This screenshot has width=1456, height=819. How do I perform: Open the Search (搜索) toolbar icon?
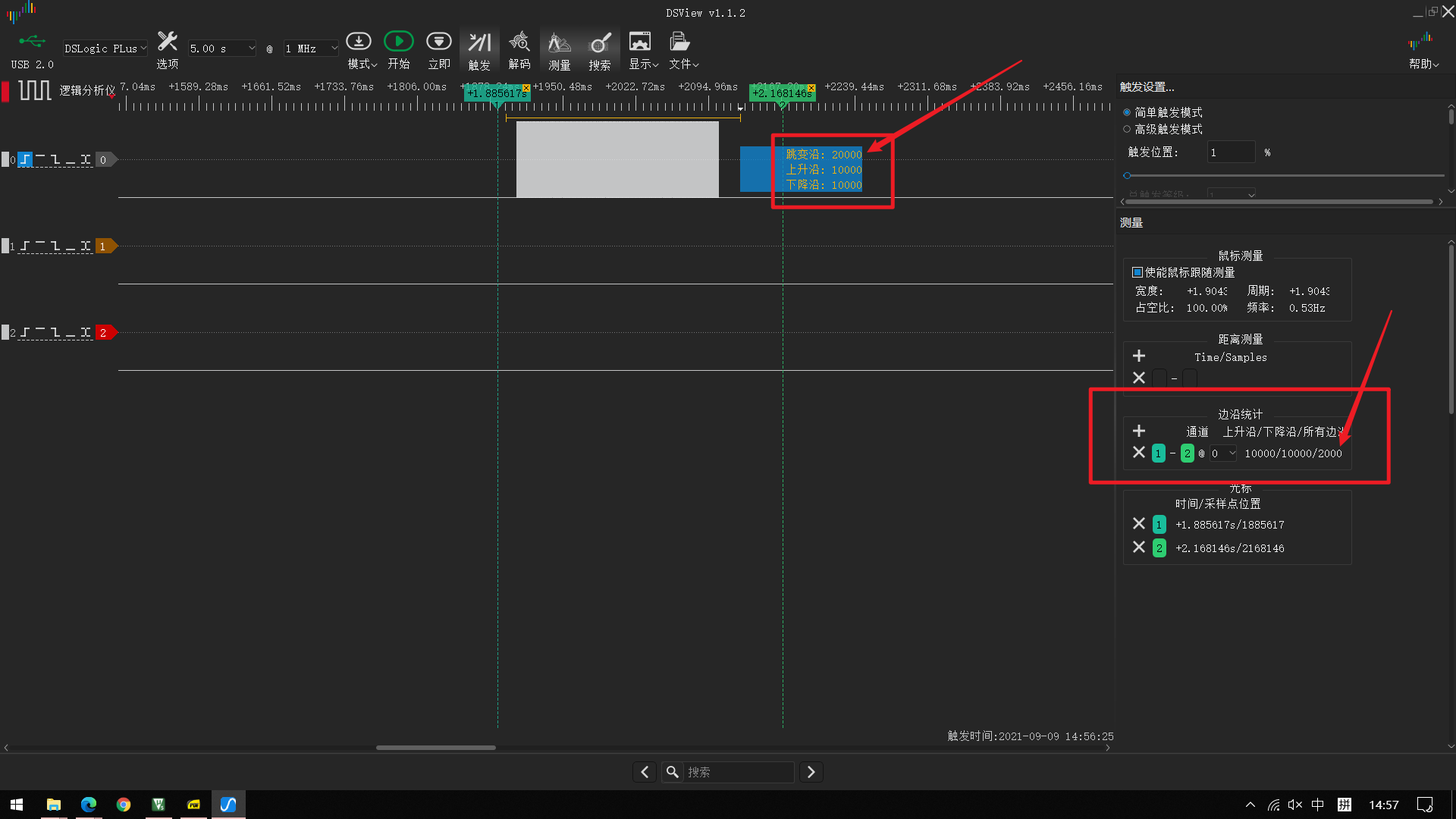point(600,43)
